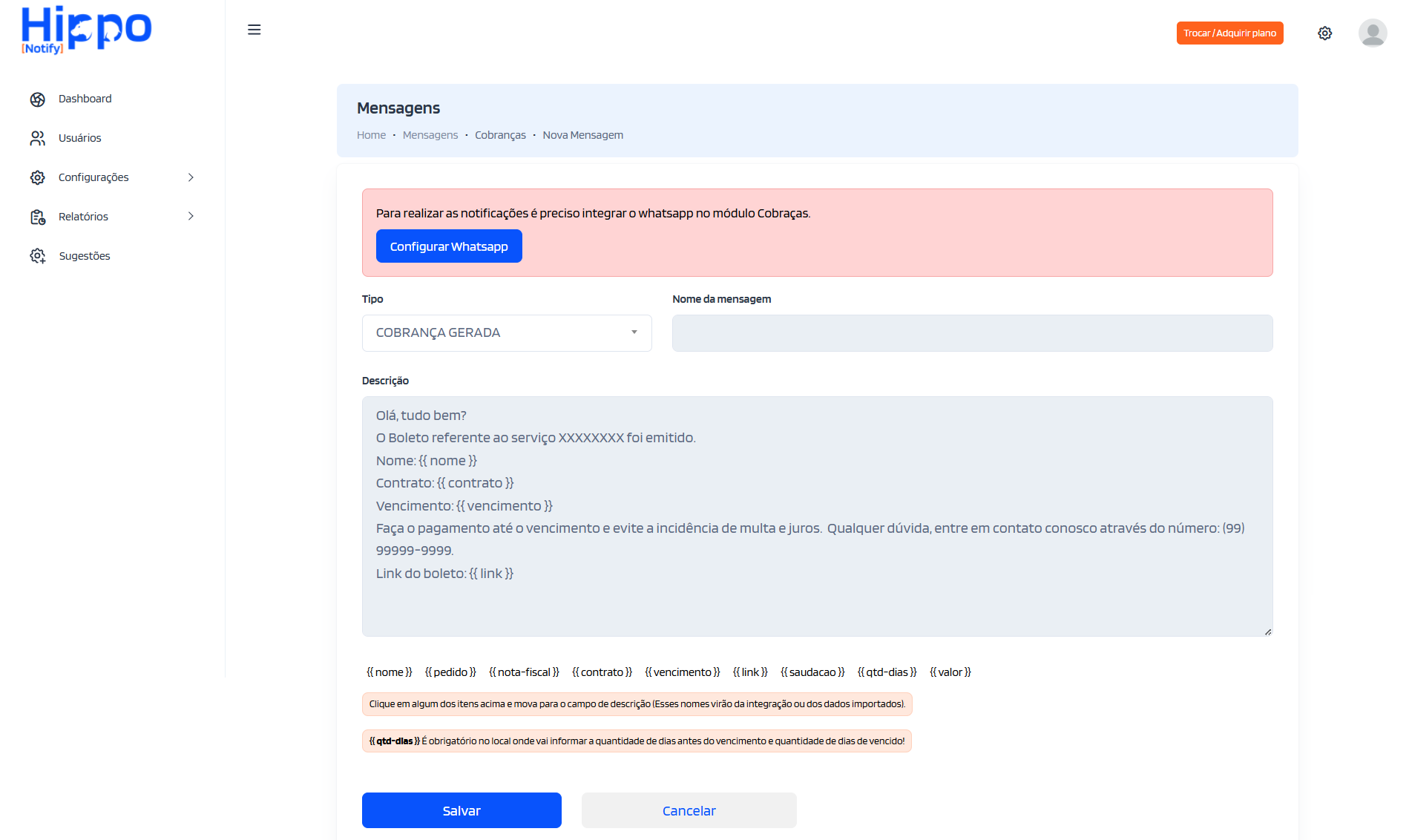1409x840 pixels.
Task: Click the Usuários people icon
Action: [x=38, y=139]
